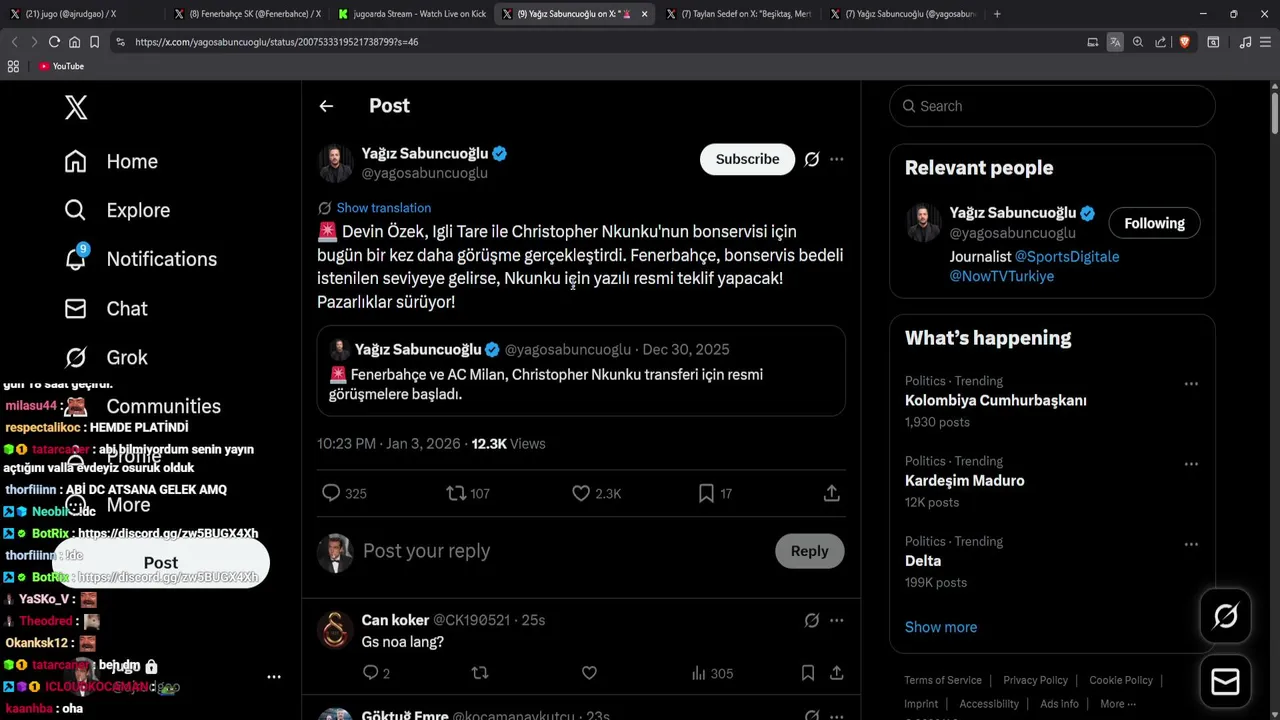Screen dimensions: 1280x720
Task: Switch to Fenerbahçe SK tab
Action: (x=248, y=14)
